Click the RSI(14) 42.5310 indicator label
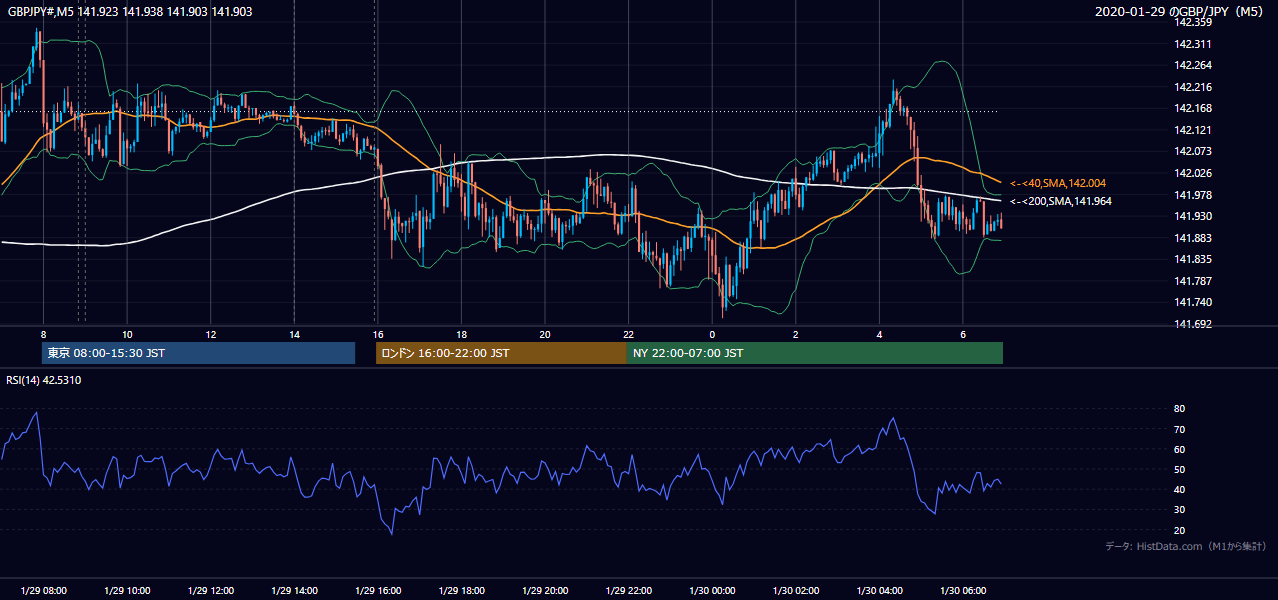The image size is (1278, 600). tap(44, 380)
